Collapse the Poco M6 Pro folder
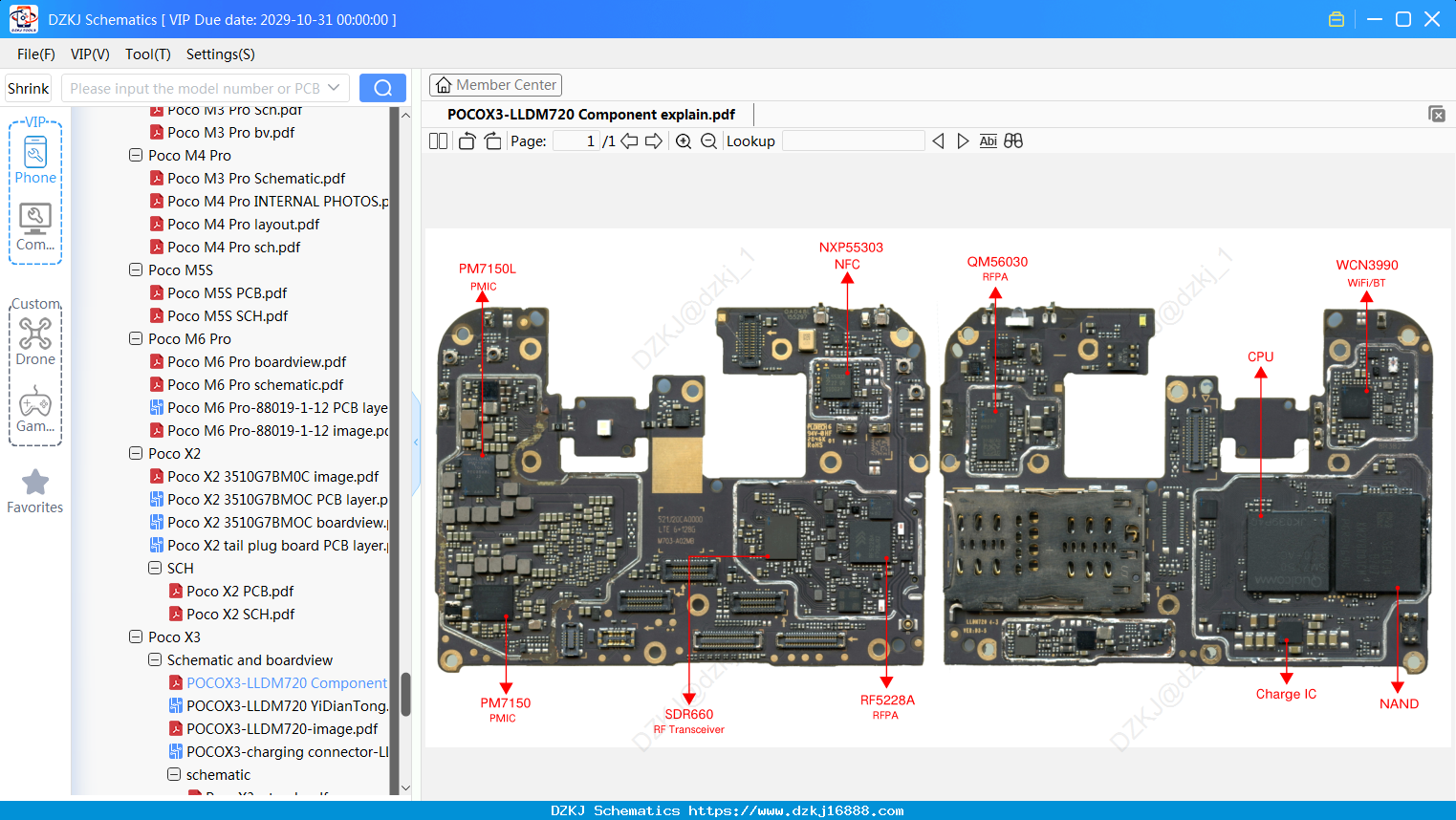The height and width of the screenshot is (820, 1456). [x=136, y=338]
